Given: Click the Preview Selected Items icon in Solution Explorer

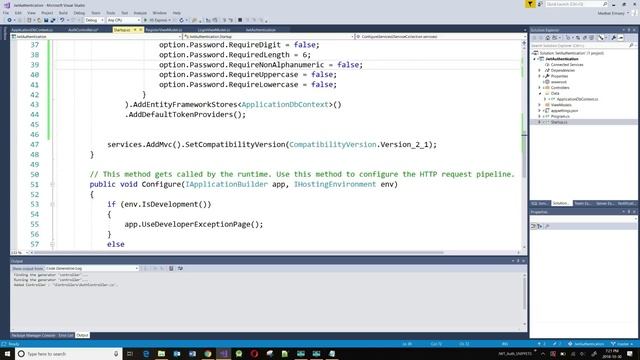Looking at the screenshot, I should [x=621, y=38].
